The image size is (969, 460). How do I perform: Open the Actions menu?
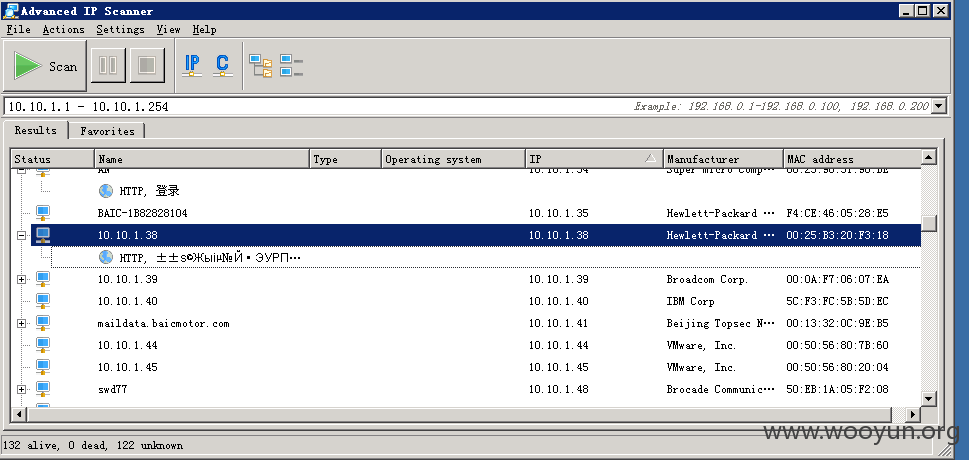tap(64, 29)
